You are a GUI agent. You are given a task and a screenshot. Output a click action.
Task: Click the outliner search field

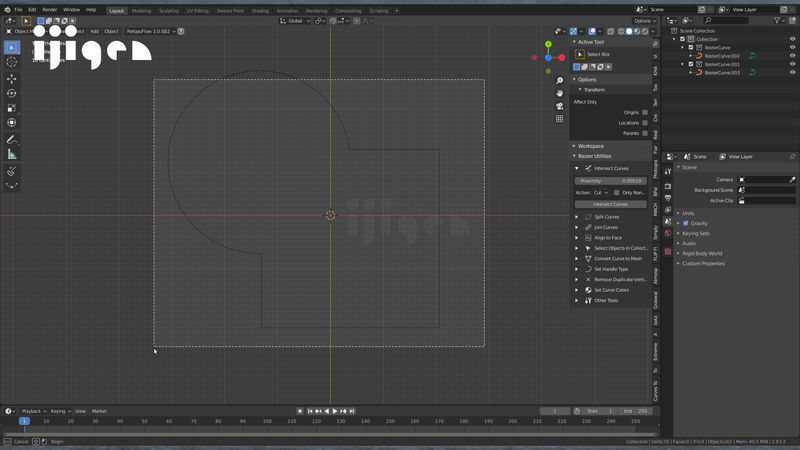click(726, 20)
